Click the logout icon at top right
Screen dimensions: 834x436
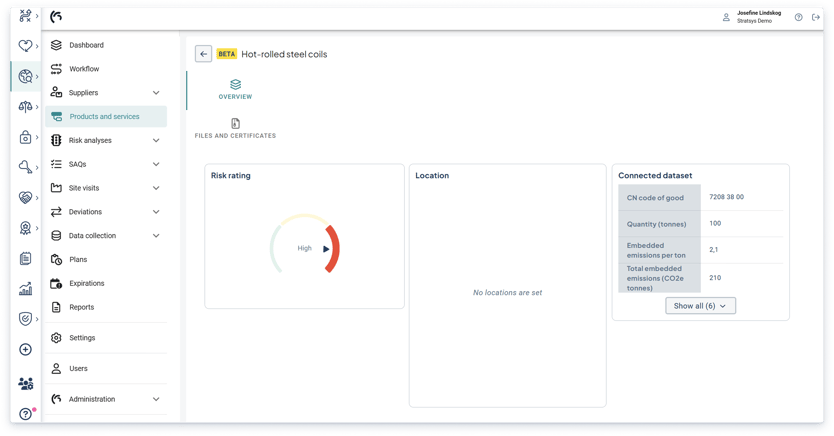click(x=816, y=17)
